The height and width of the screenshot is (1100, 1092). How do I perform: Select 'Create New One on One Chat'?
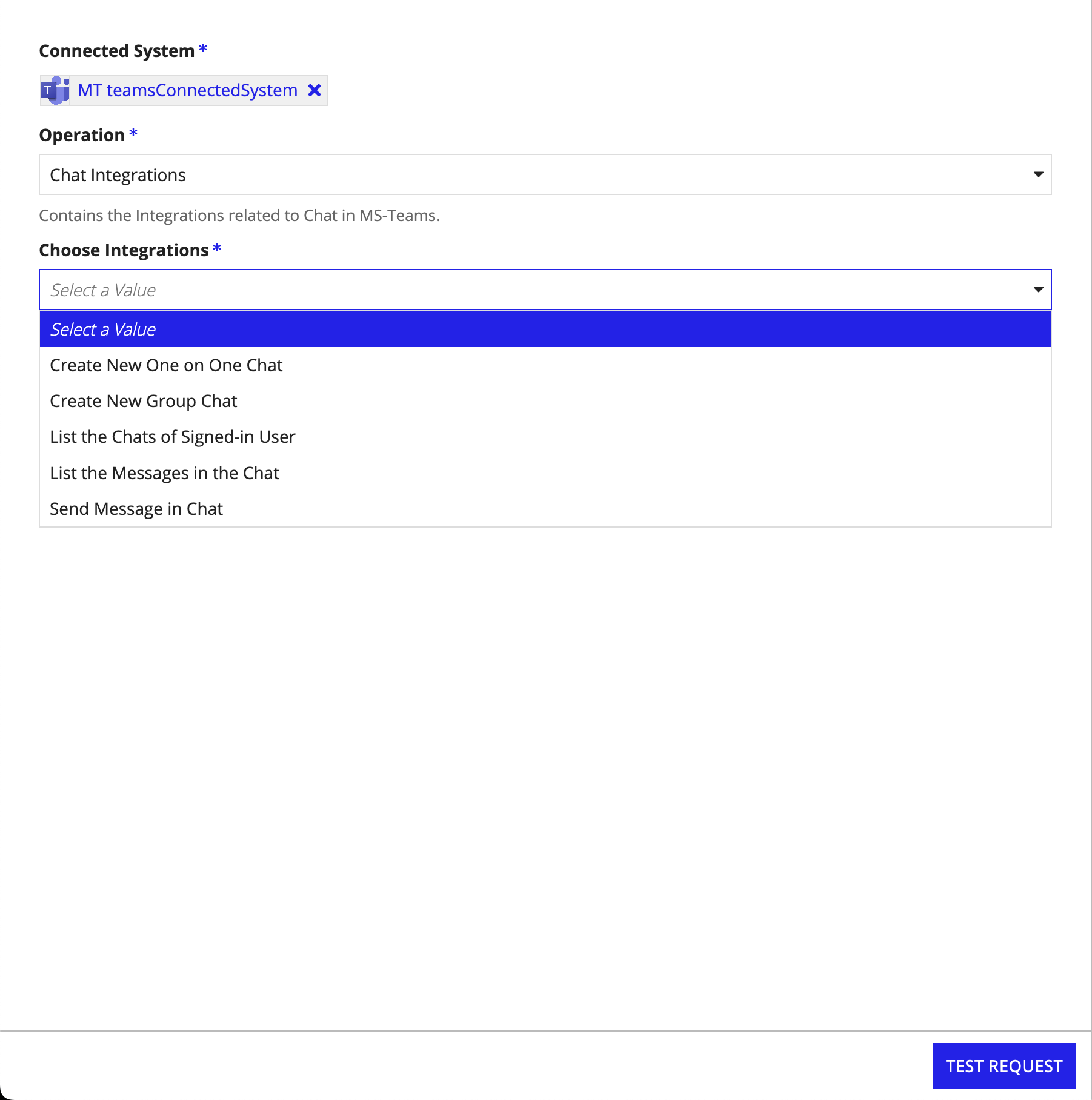(x=167, y=365)
